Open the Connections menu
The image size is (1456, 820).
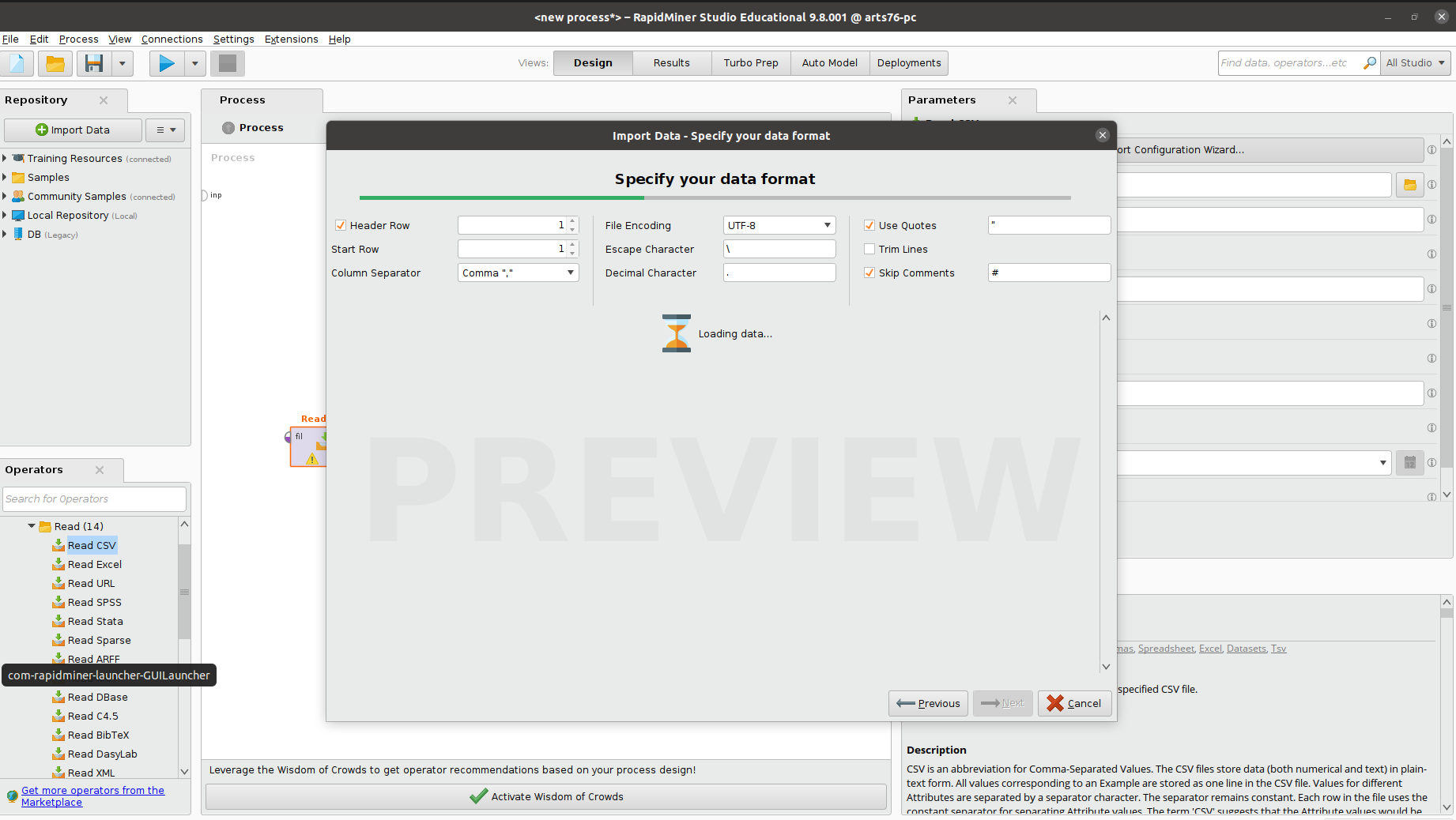click(x=172, y=39)
